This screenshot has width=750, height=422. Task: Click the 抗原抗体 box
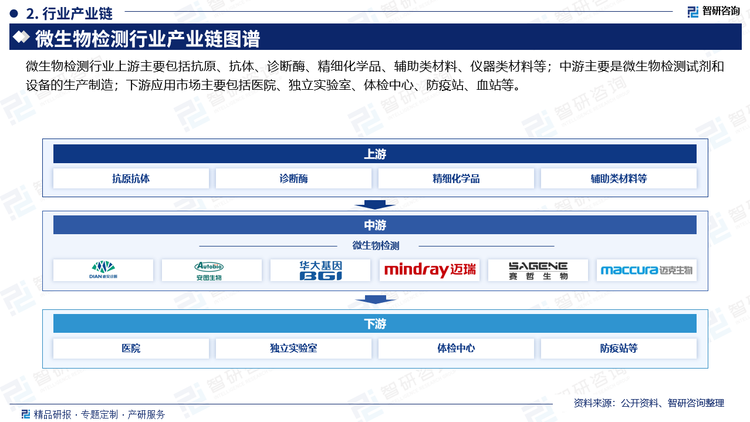pos(131,178)
